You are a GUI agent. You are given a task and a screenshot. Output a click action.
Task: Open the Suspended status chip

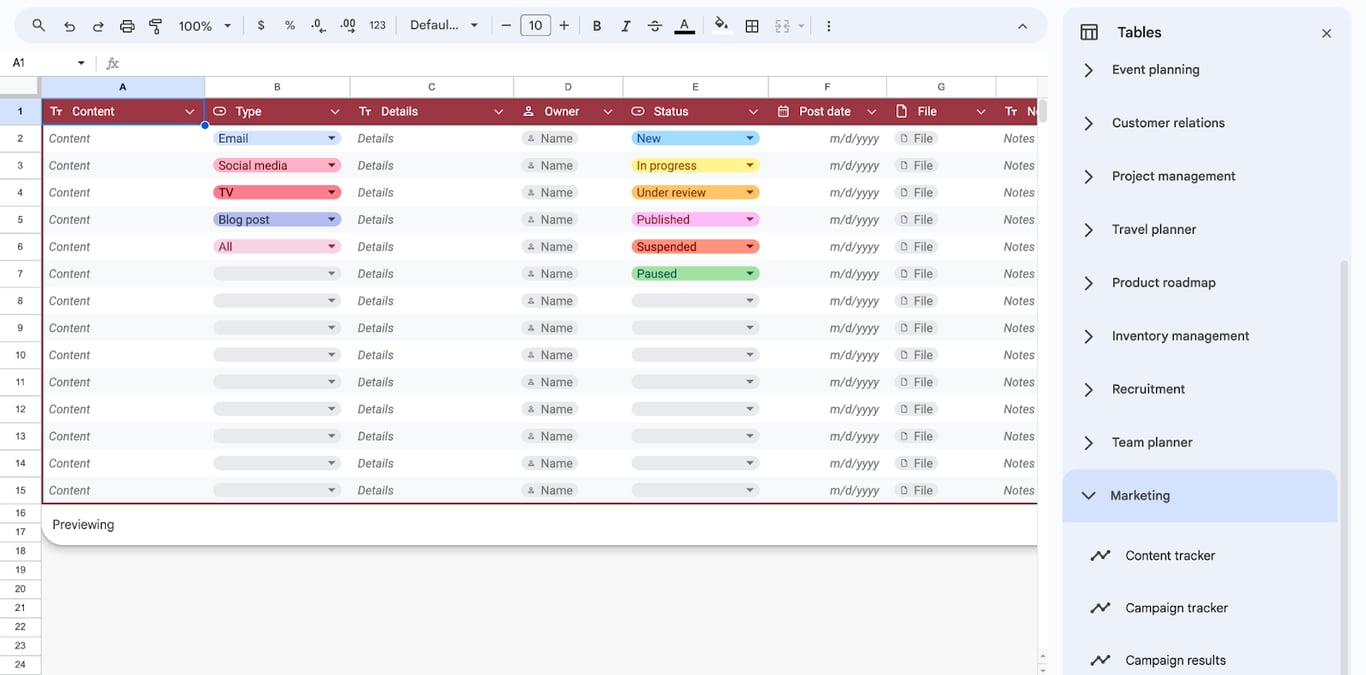(x=695, y=247)
